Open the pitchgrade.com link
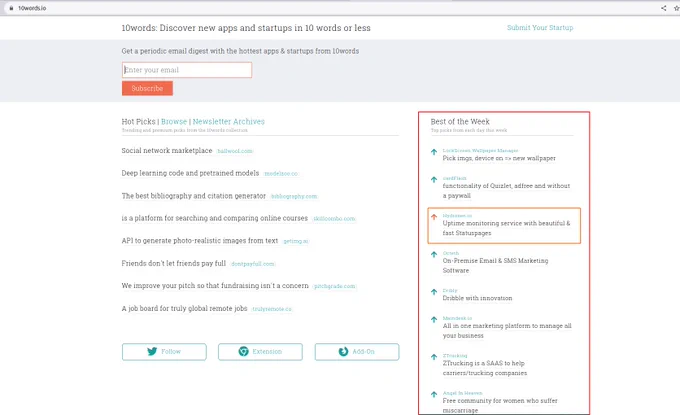 334,286
